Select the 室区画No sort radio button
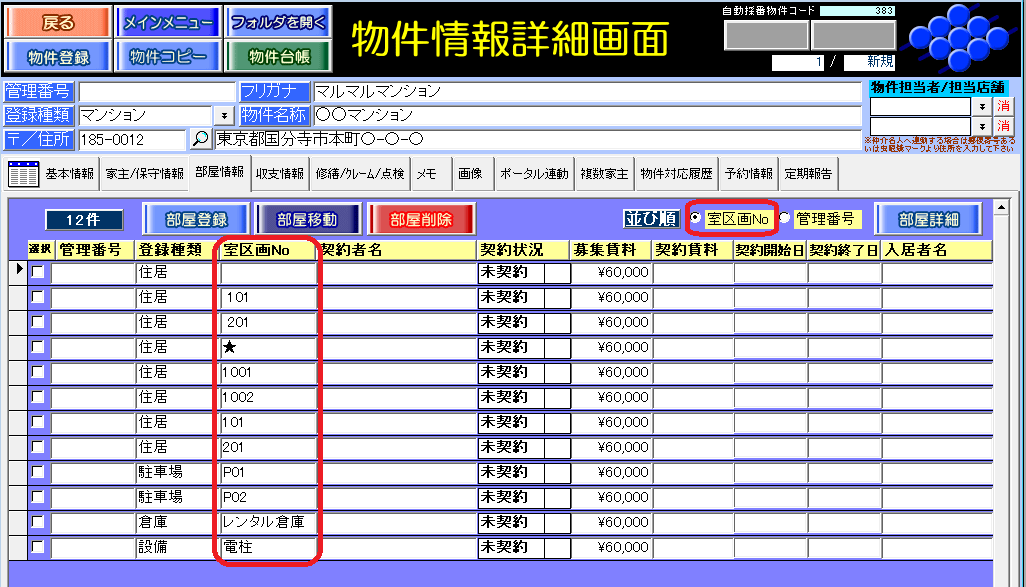Viewport: 1026px width, 587px height. point(696,218)
